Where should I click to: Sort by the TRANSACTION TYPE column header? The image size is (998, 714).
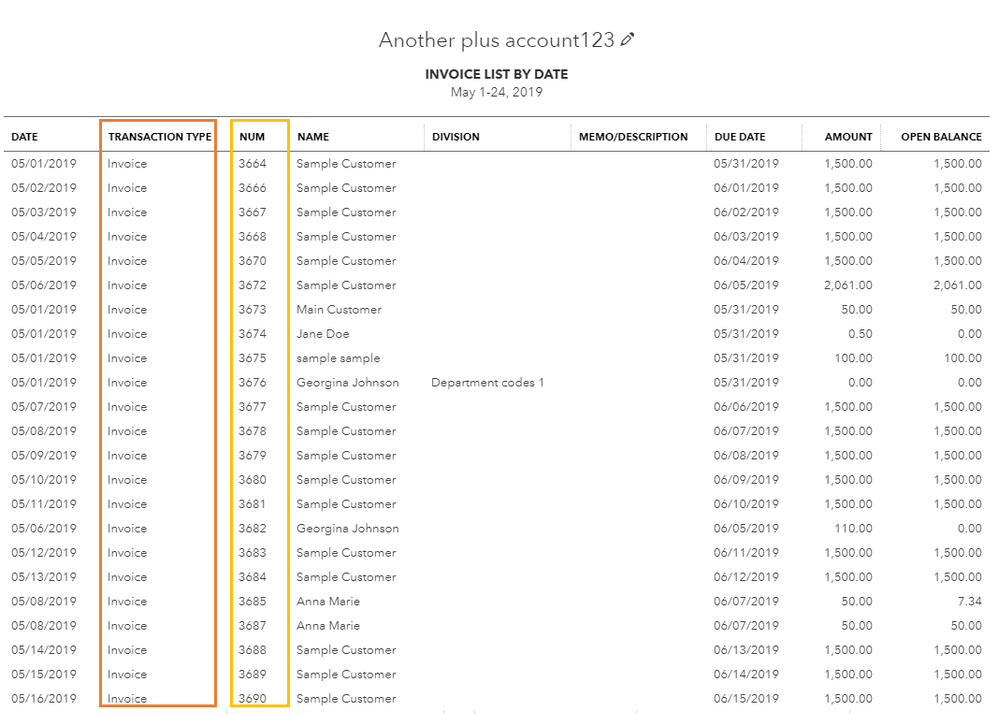[160, 137]
